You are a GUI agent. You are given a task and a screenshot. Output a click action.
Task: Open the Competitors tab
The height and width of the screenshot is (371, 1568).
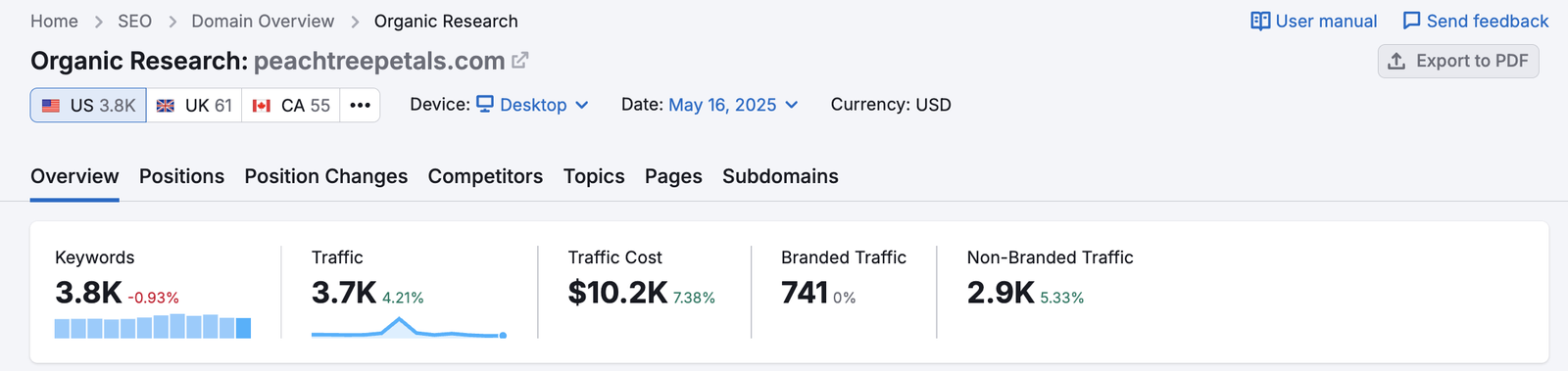click(485, 176)
